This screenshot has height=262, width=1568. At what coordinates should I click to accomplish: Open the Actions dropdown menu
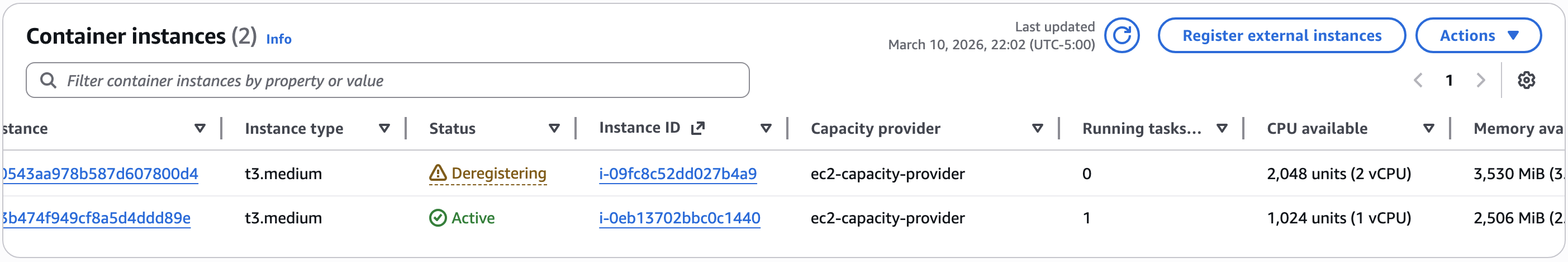click(x=1478, y=36)
